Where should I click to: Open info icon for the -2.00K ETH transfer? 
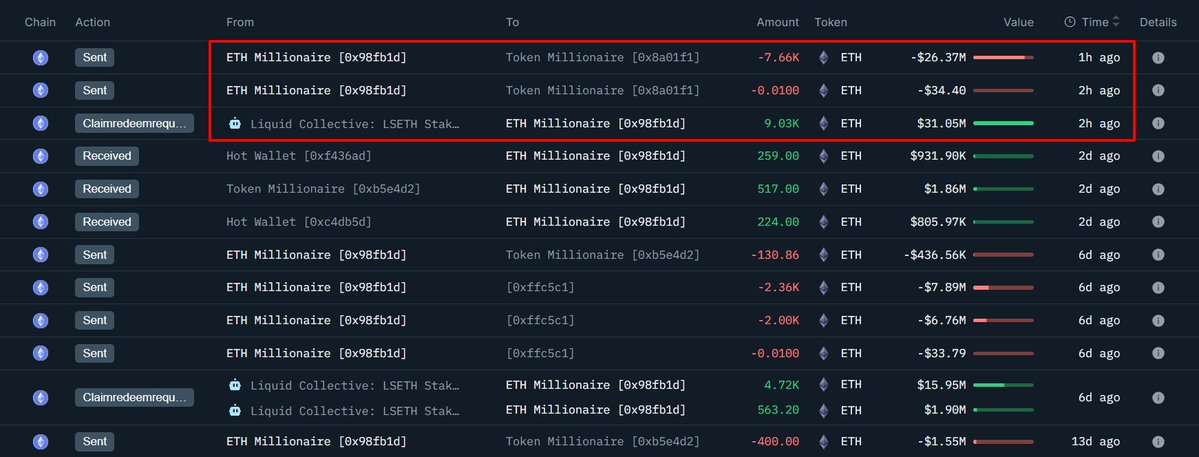coord(1158,321)
